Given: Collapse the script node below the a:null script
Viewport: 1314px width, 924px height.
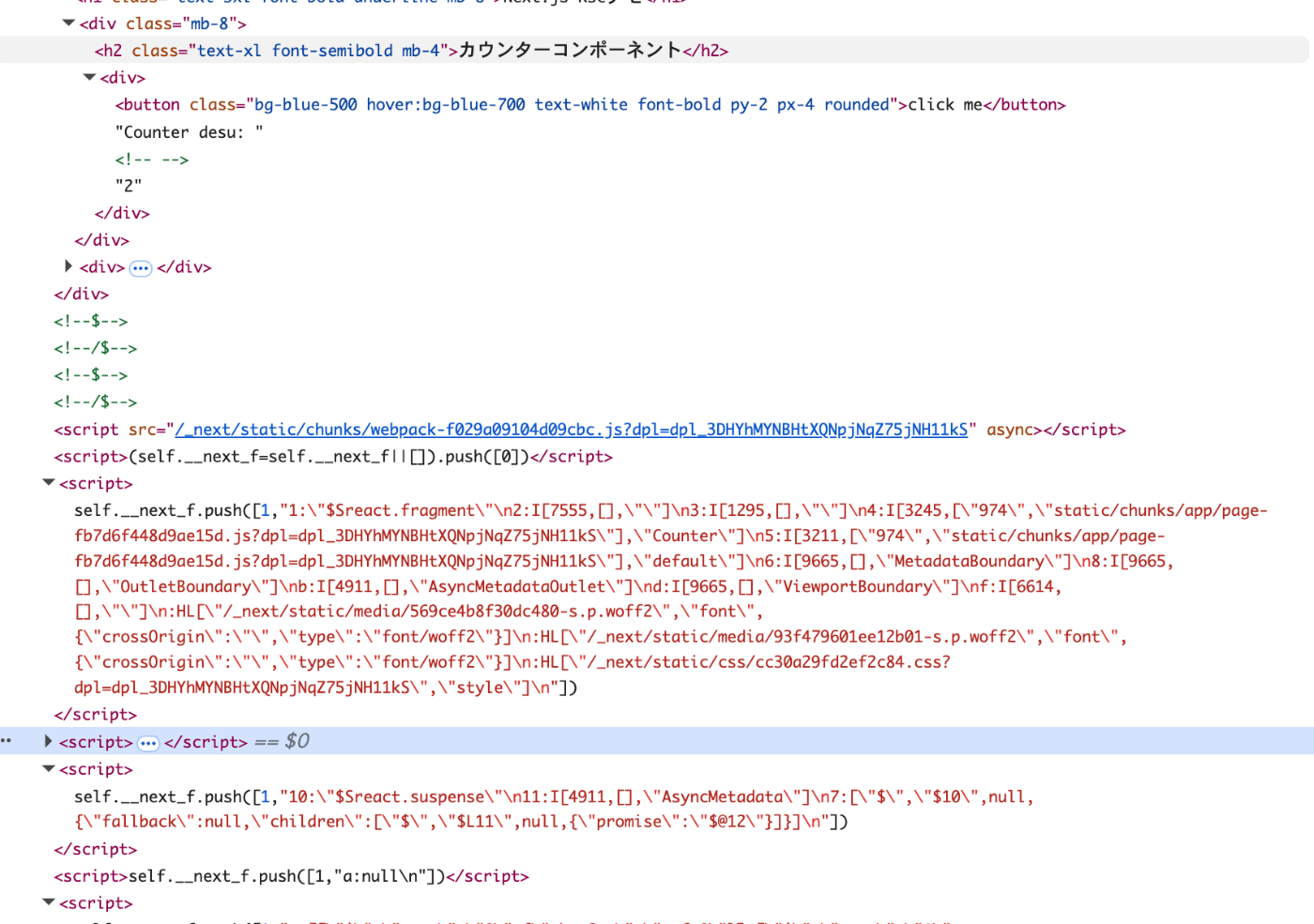Looking at the screenshot, I should [49, 902].
